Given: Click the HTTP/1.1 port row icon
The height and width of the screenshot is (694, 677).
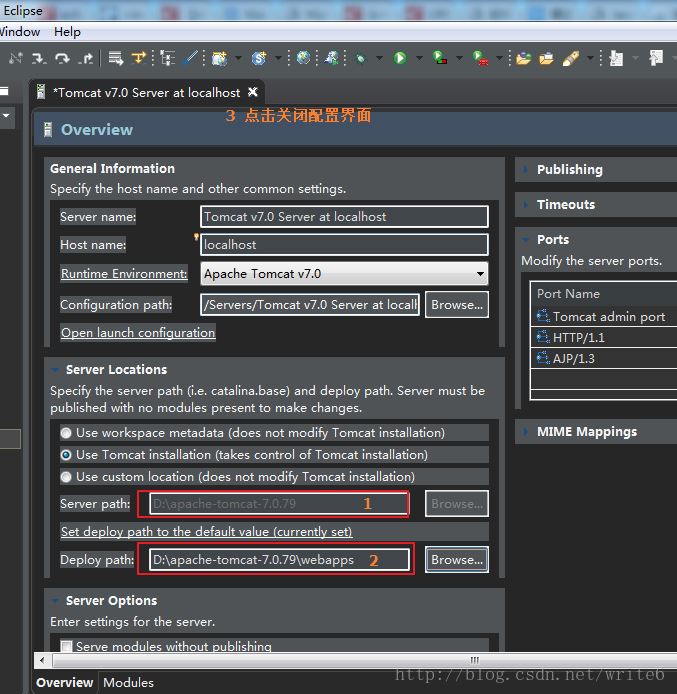Looking at the screenshot, I should tap(543, 337).
